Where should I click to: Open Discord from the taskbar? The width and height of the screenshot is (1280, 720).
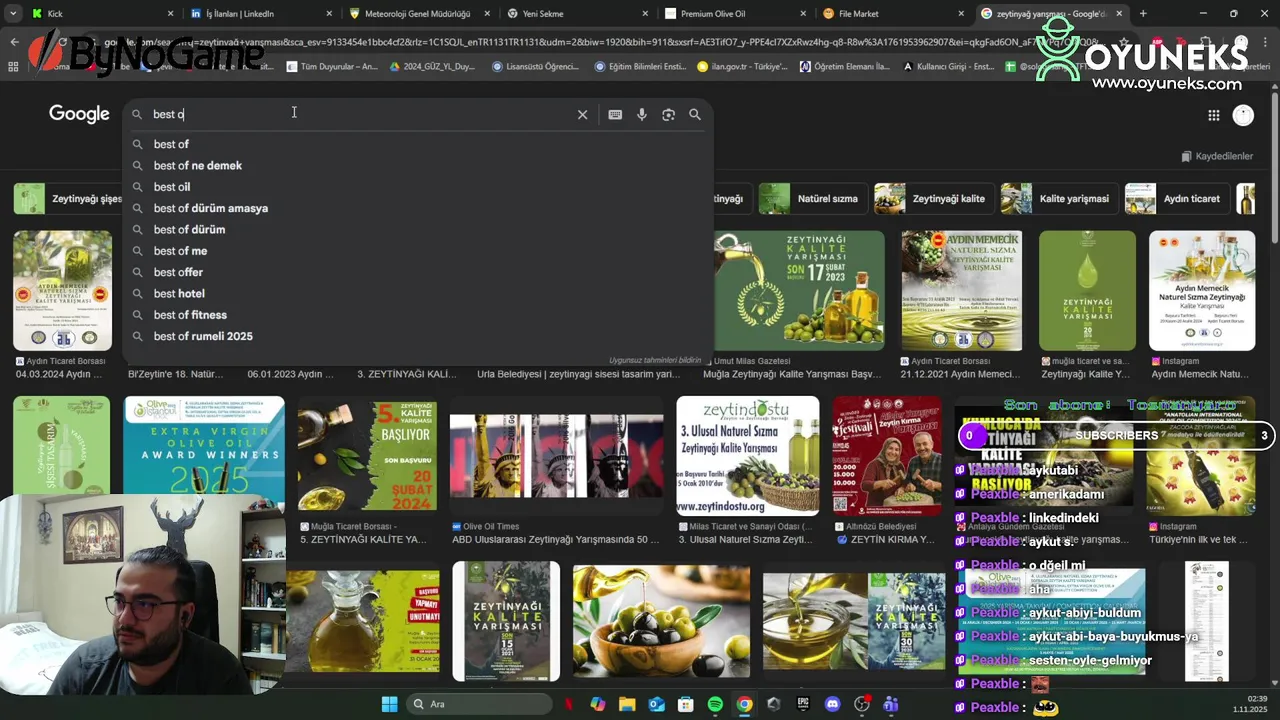[x=832, y=704]
